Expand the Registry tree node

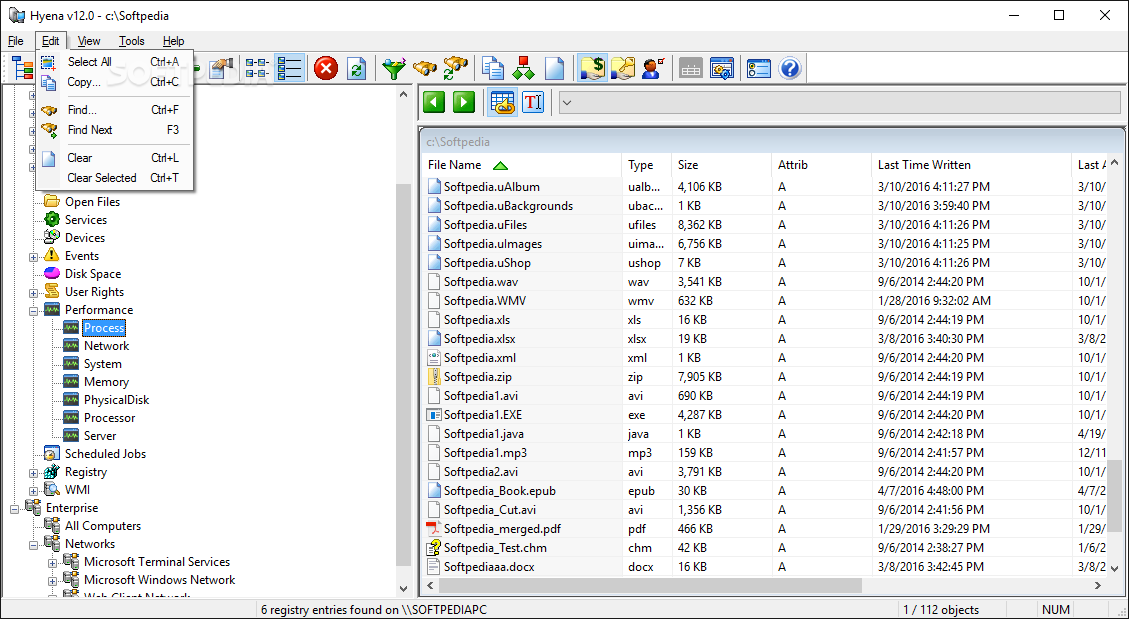[x=33, y=473]
